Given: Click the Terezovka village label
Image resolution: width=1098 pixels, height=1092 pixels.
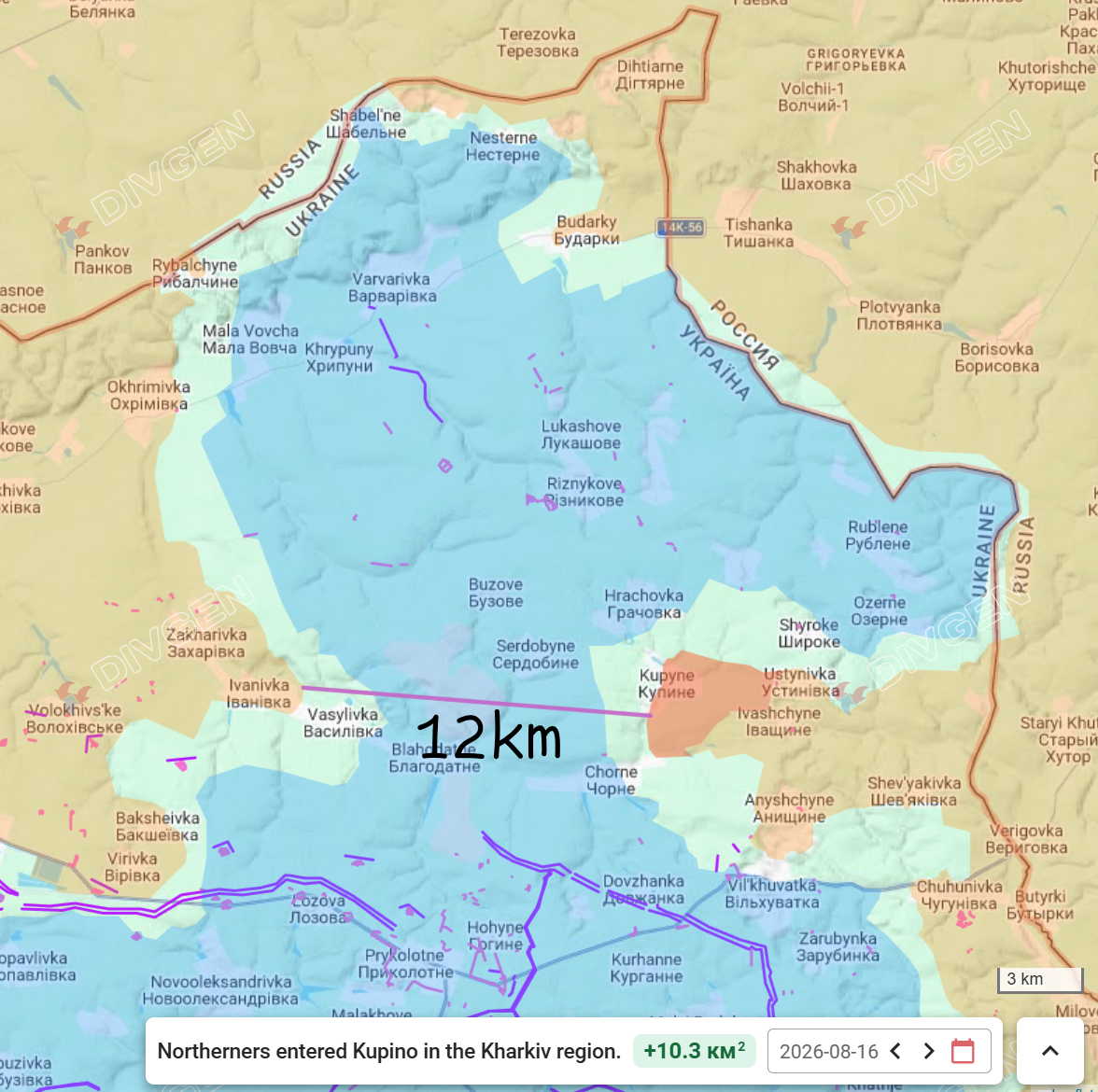Looking at the screenshot, I should click(537, 43).
